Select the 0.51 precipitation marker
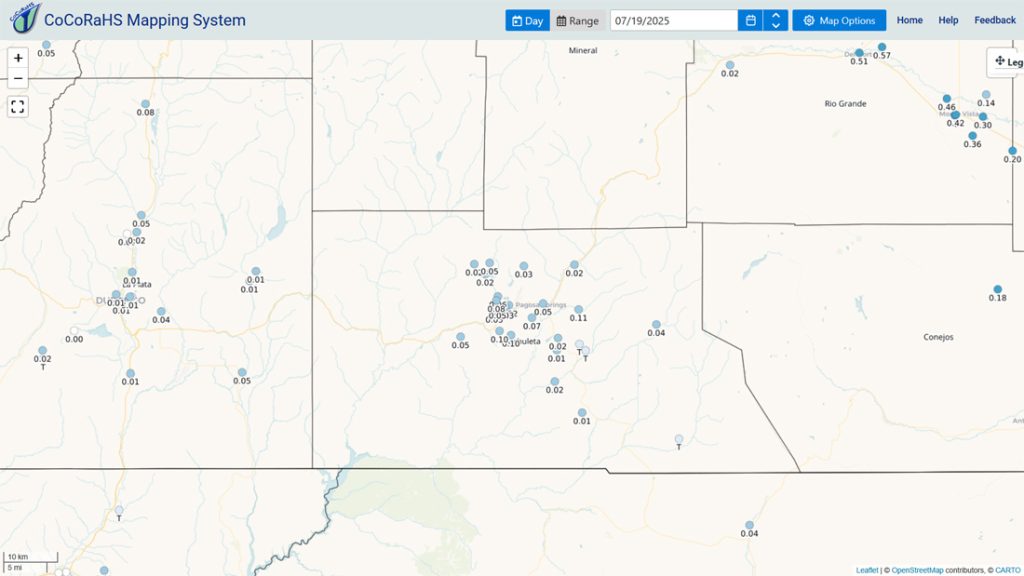This screenshot has width=1024, height=576. 859,53
